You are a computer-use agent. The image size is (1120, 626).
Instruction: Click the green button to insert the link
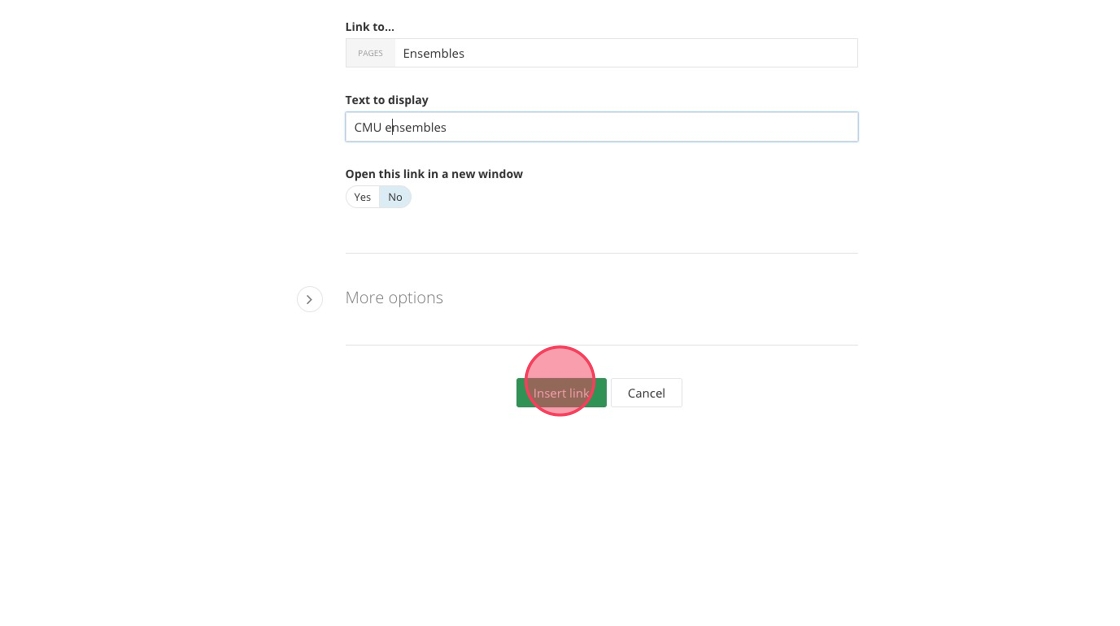point(561,393)
